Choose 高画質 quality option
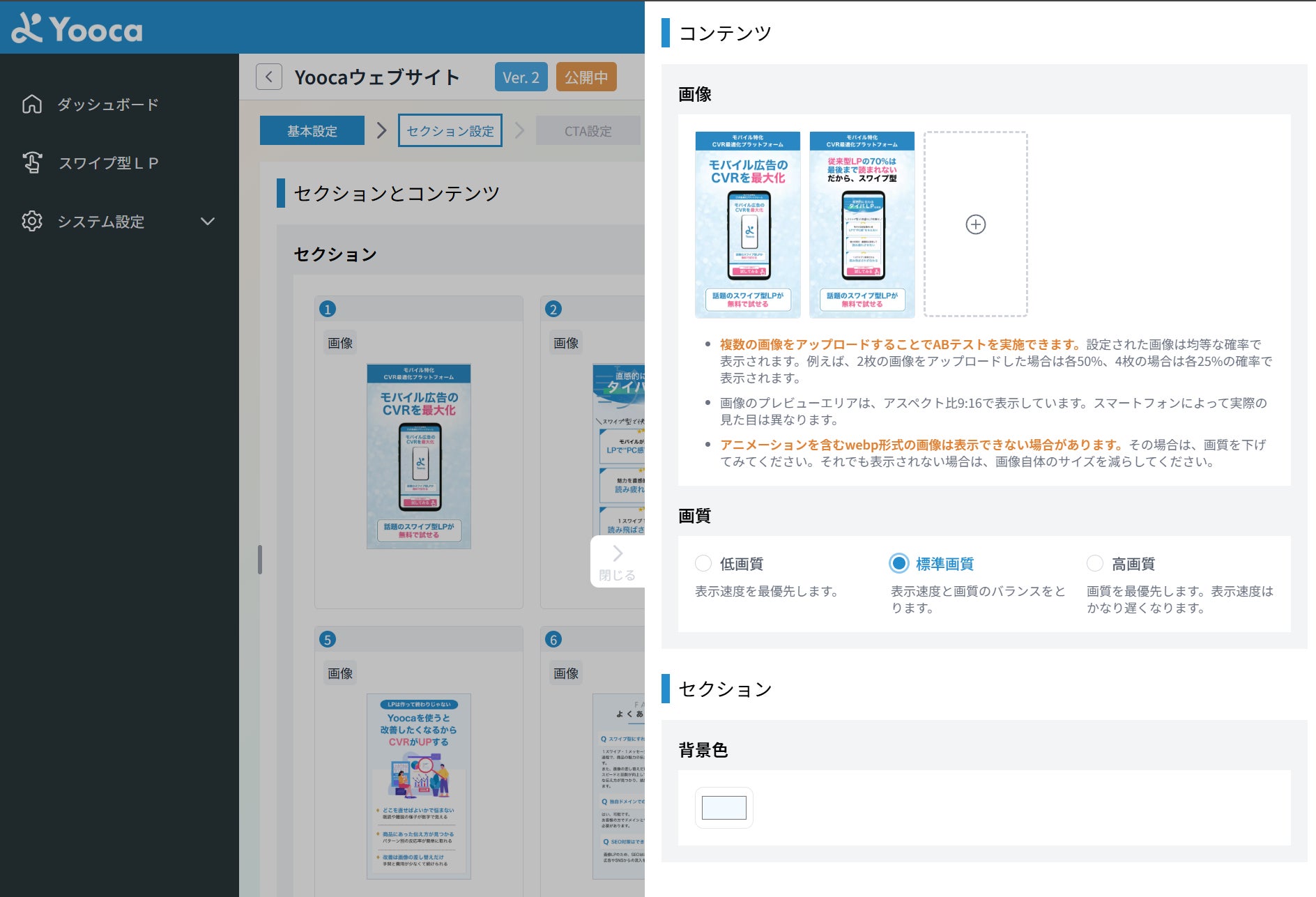 [x=1095, y=563]
